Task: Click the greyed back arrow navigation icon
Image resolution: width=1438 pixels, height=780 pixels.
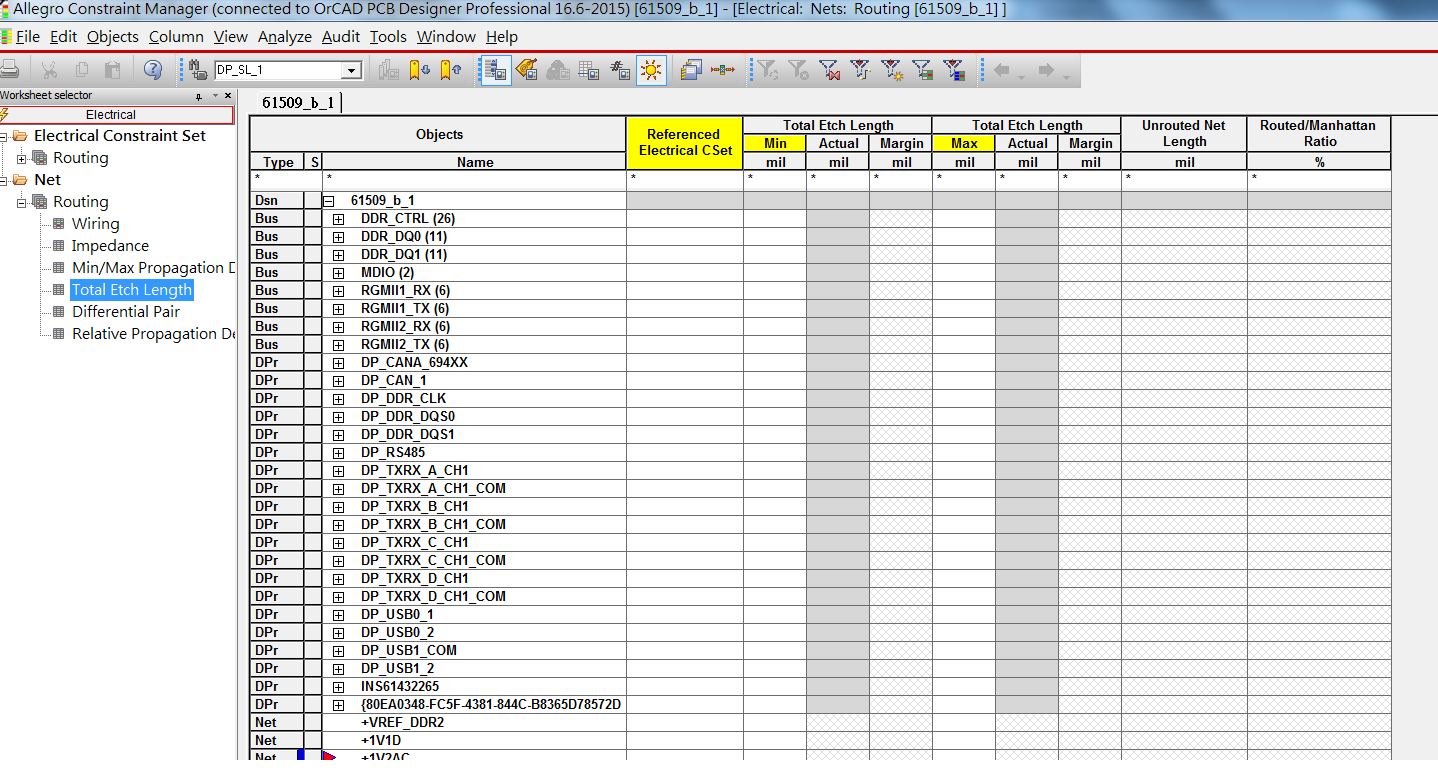Action: pyautogui.click(x=1002, y=70)
